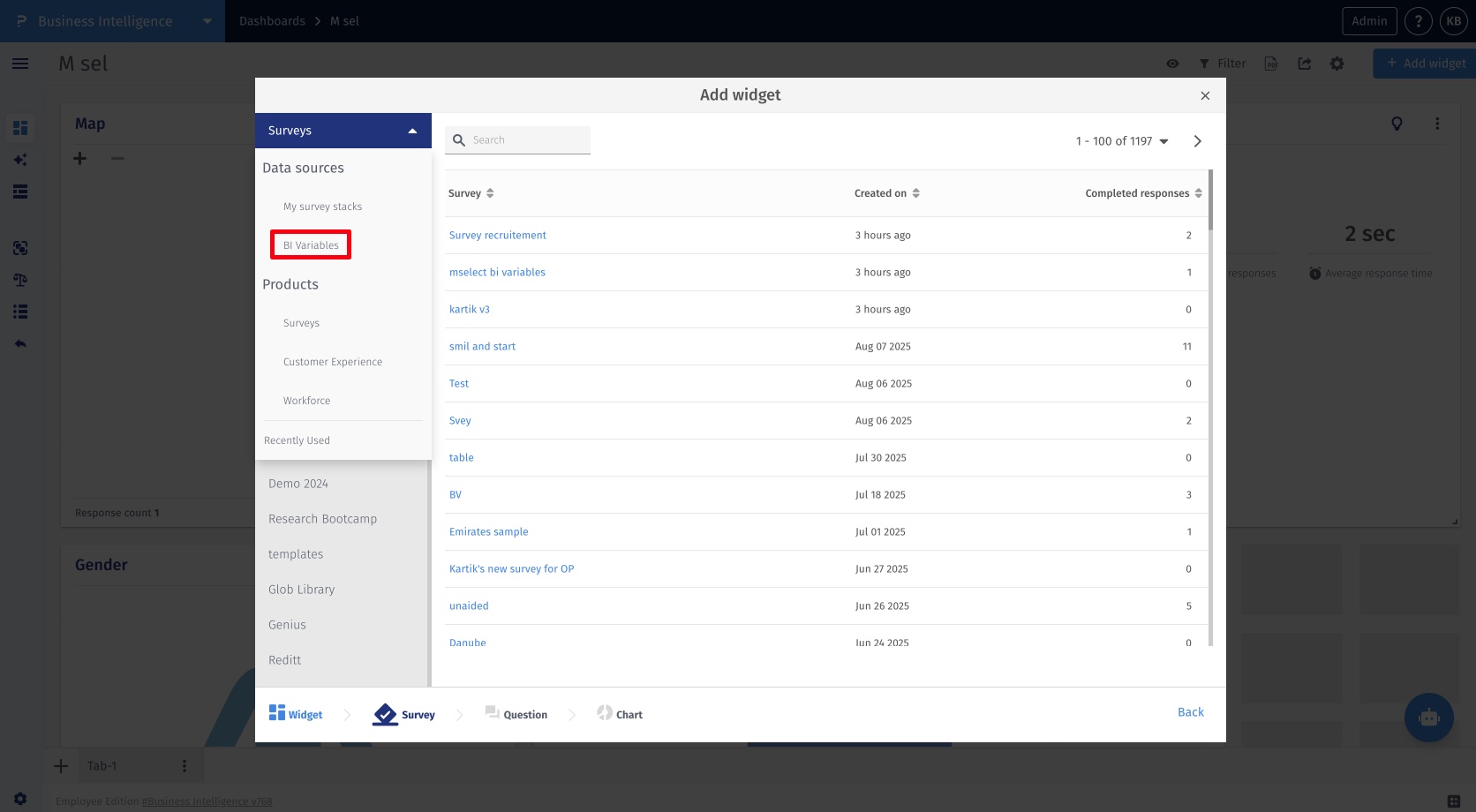
Task: Select the Emirates sample survey
Action: point(489,532)
